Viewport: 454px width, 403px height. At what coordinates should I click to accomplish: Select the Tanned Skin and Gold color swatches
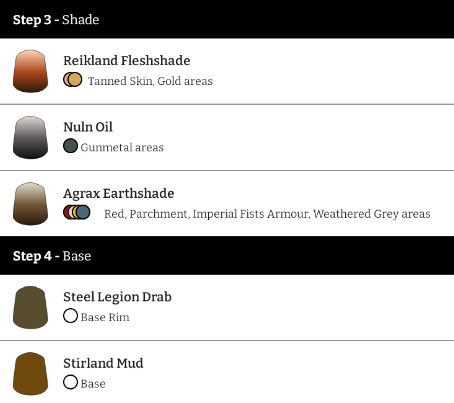click(73, 80)
